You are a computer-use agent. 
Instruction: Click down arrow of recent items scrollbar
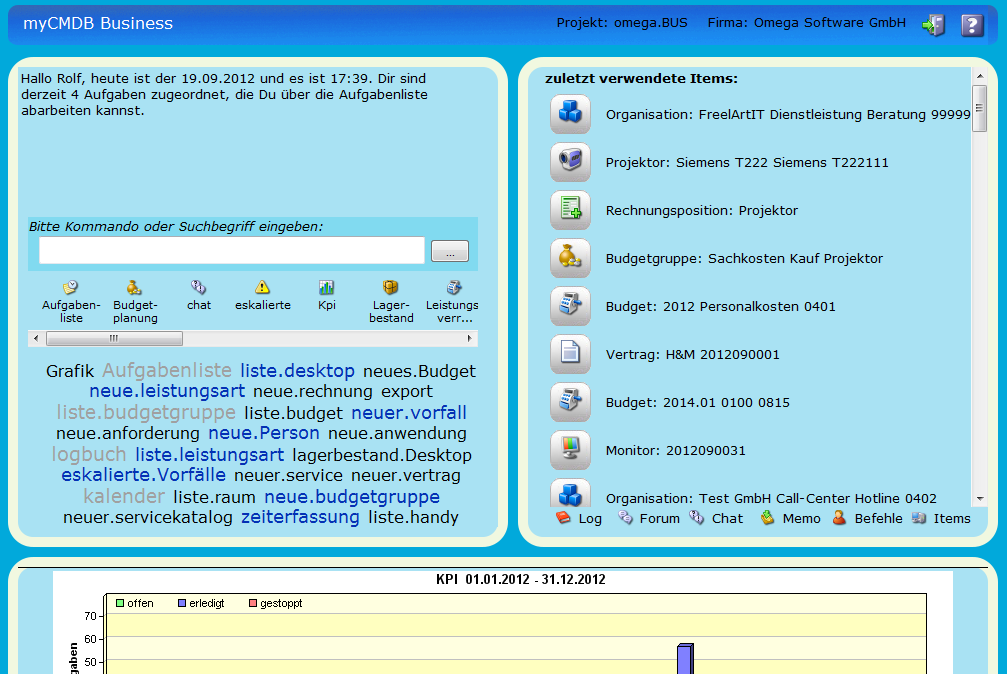coord(979,498)
